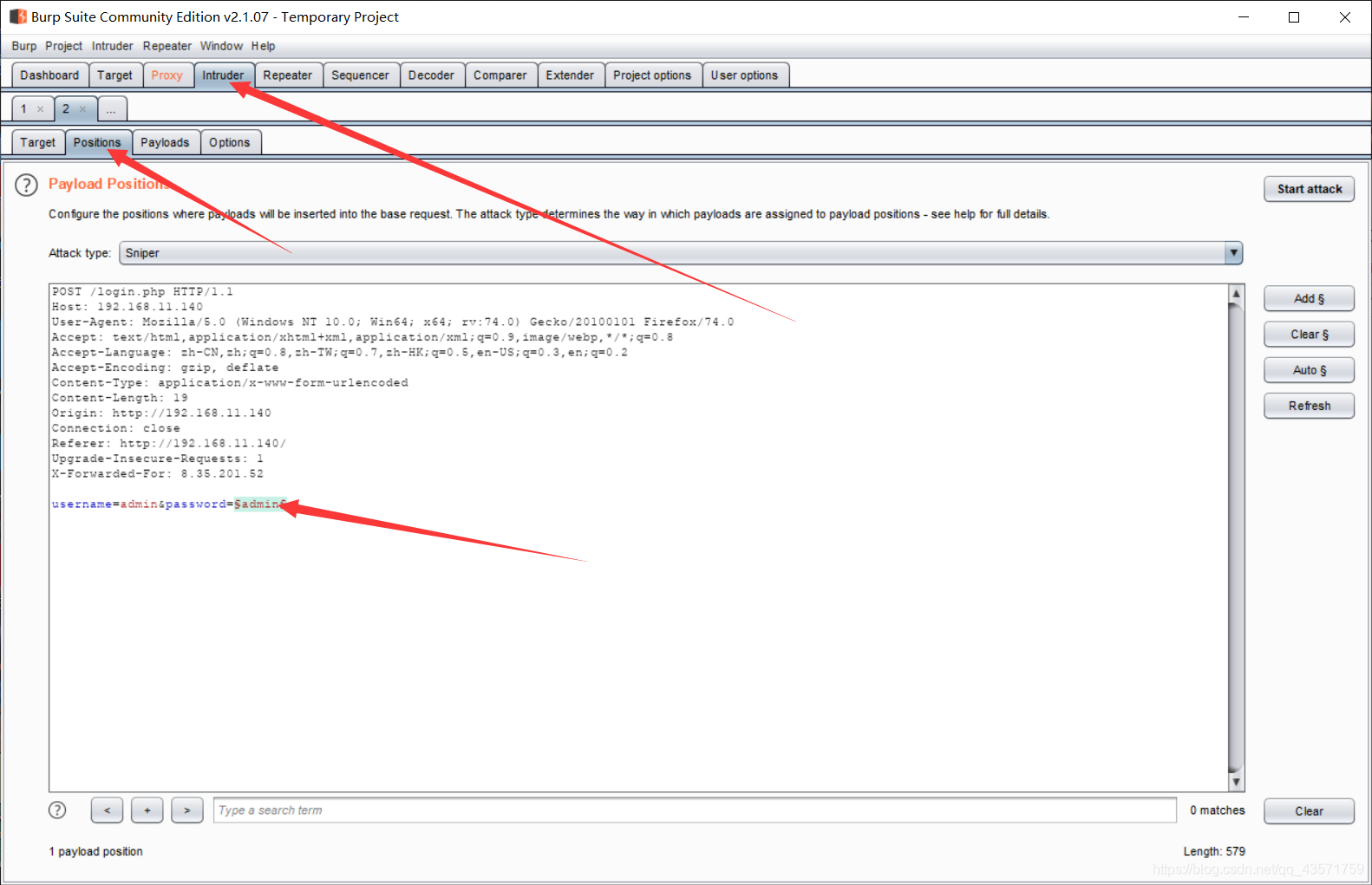The image size is (1372, 885).
Task: Select the Sniper attack type combo box
Action: pos(681,253)
